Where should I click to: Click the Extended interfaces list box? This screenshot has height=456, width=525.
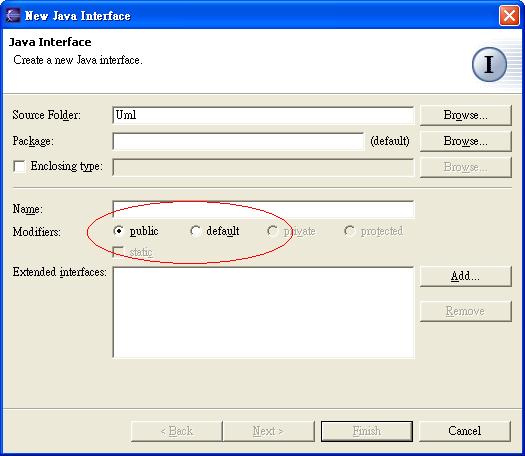click(x=264, y=312)
